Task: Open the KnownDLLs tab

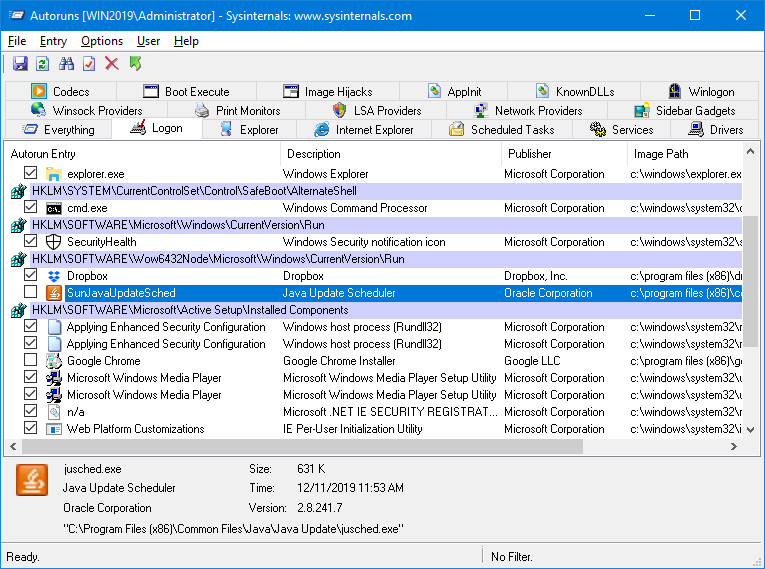Action: [x=575, y=92]
